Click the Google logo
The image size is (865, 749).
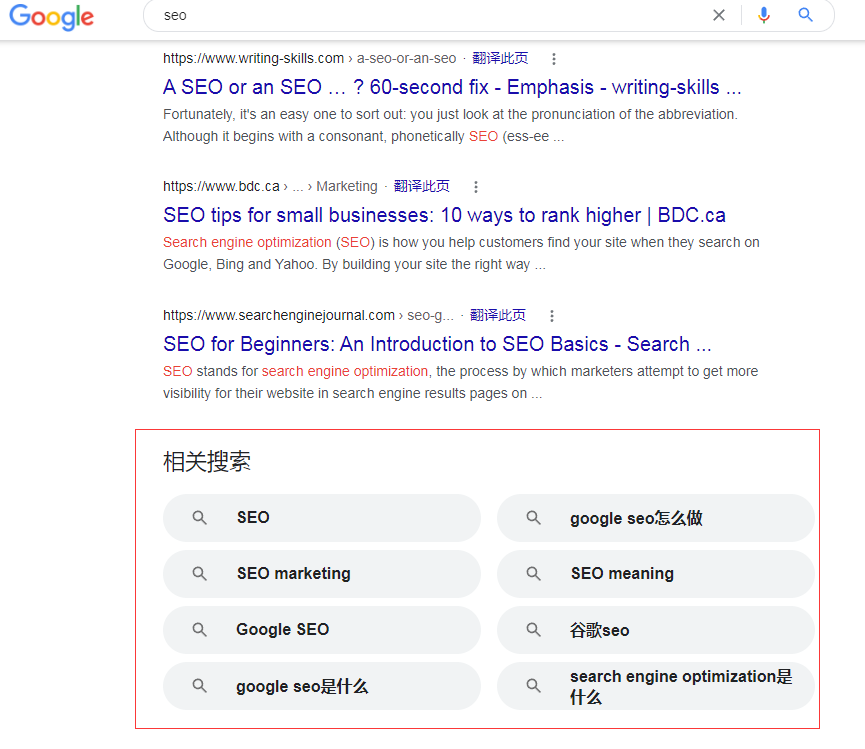pyautogui.click(x=51, y=17)
